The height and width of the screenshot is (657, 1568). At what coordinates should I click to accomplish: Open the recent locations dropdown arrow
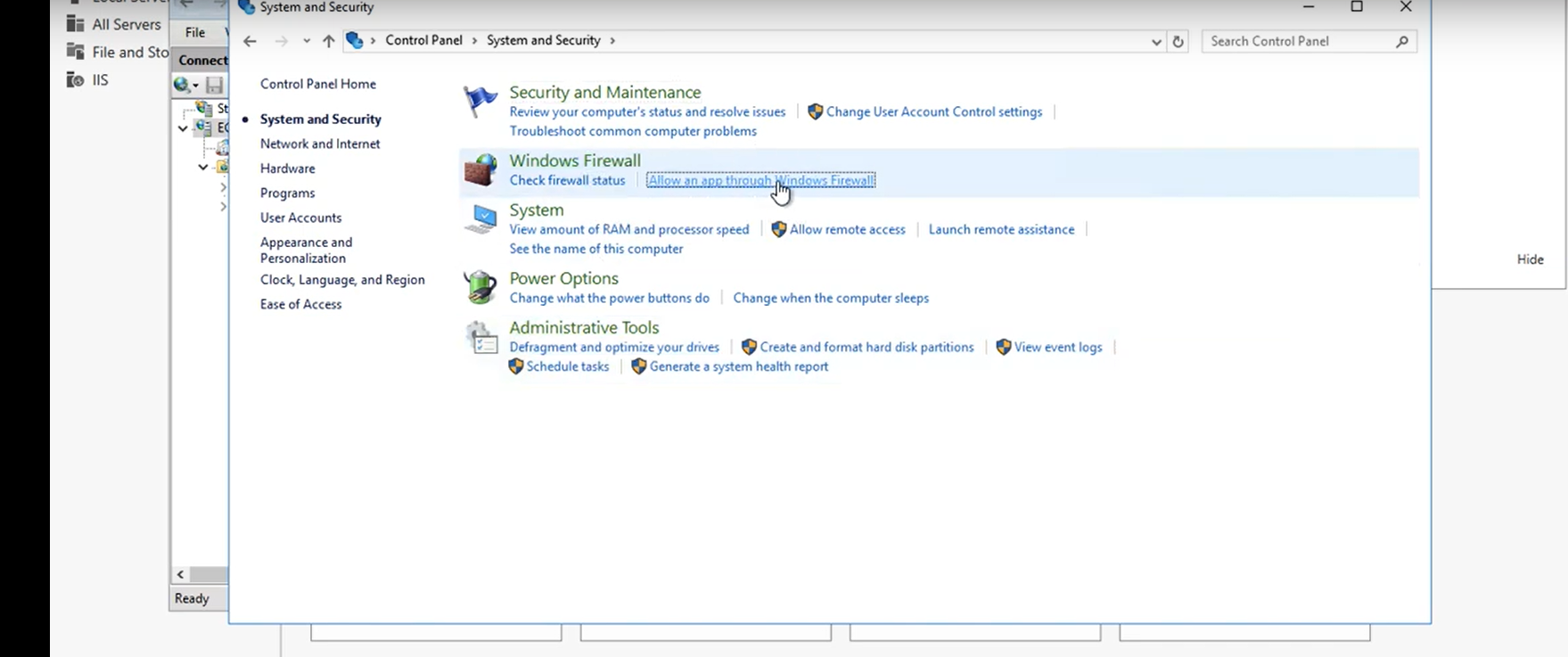click(306, 41)
